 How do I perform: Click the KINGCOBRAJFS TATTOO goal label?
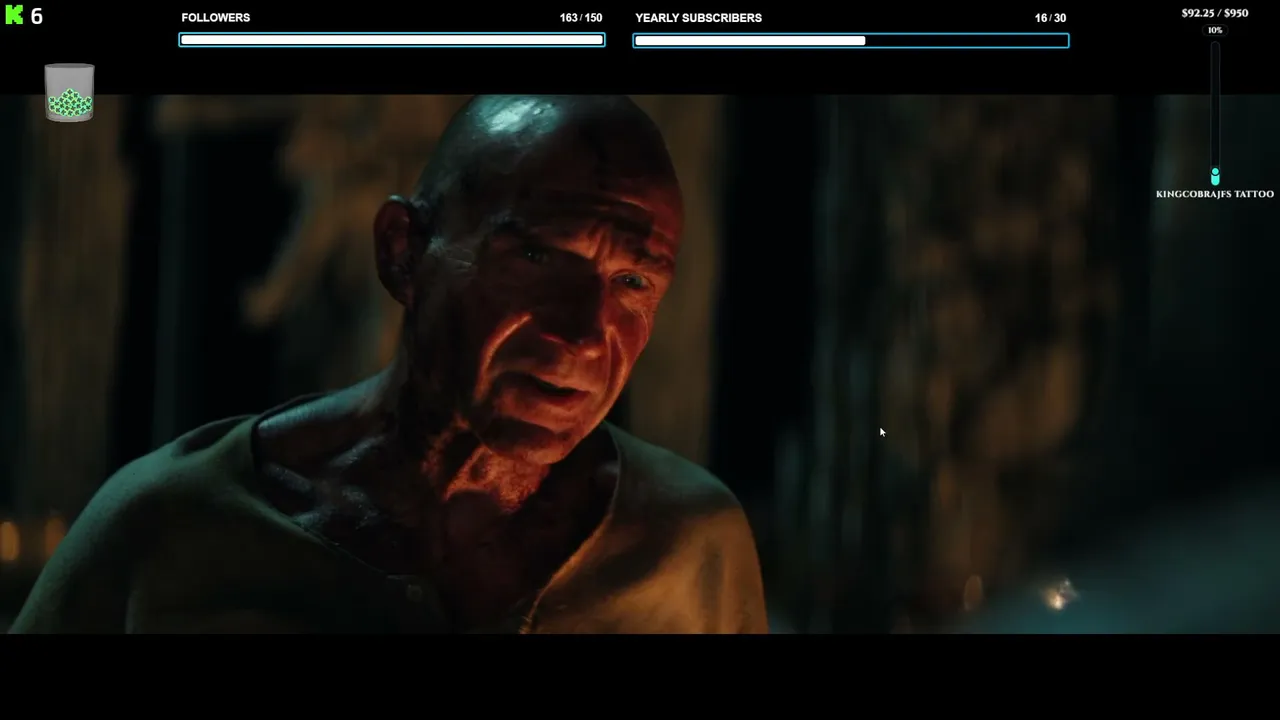pyautogui.click(x=1215, y=194)
